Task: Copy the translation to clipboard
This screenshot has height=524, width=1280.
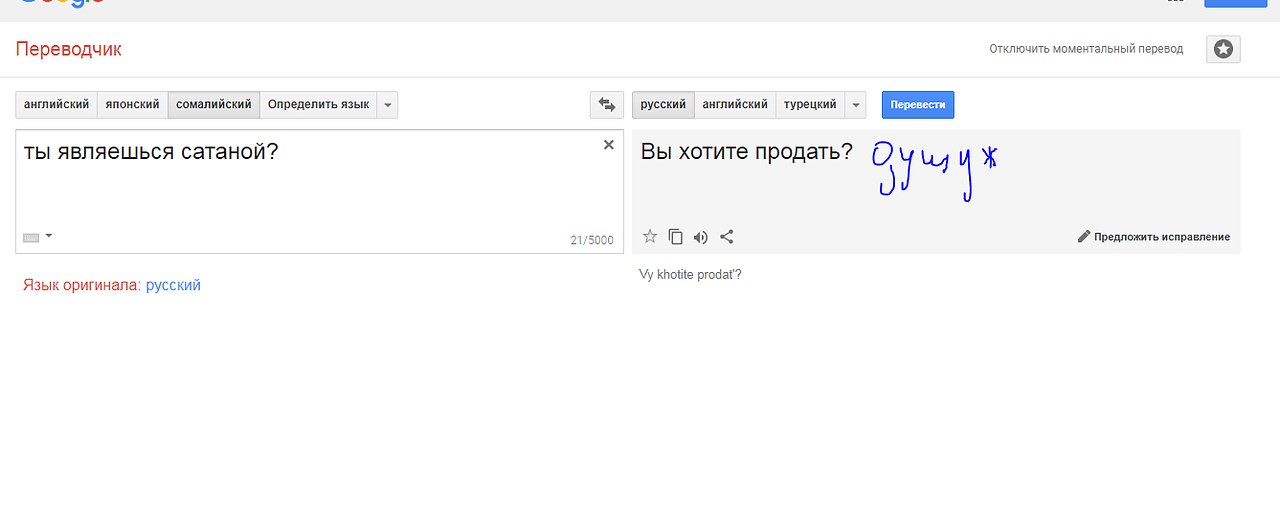Action: [x=676, y=237]
